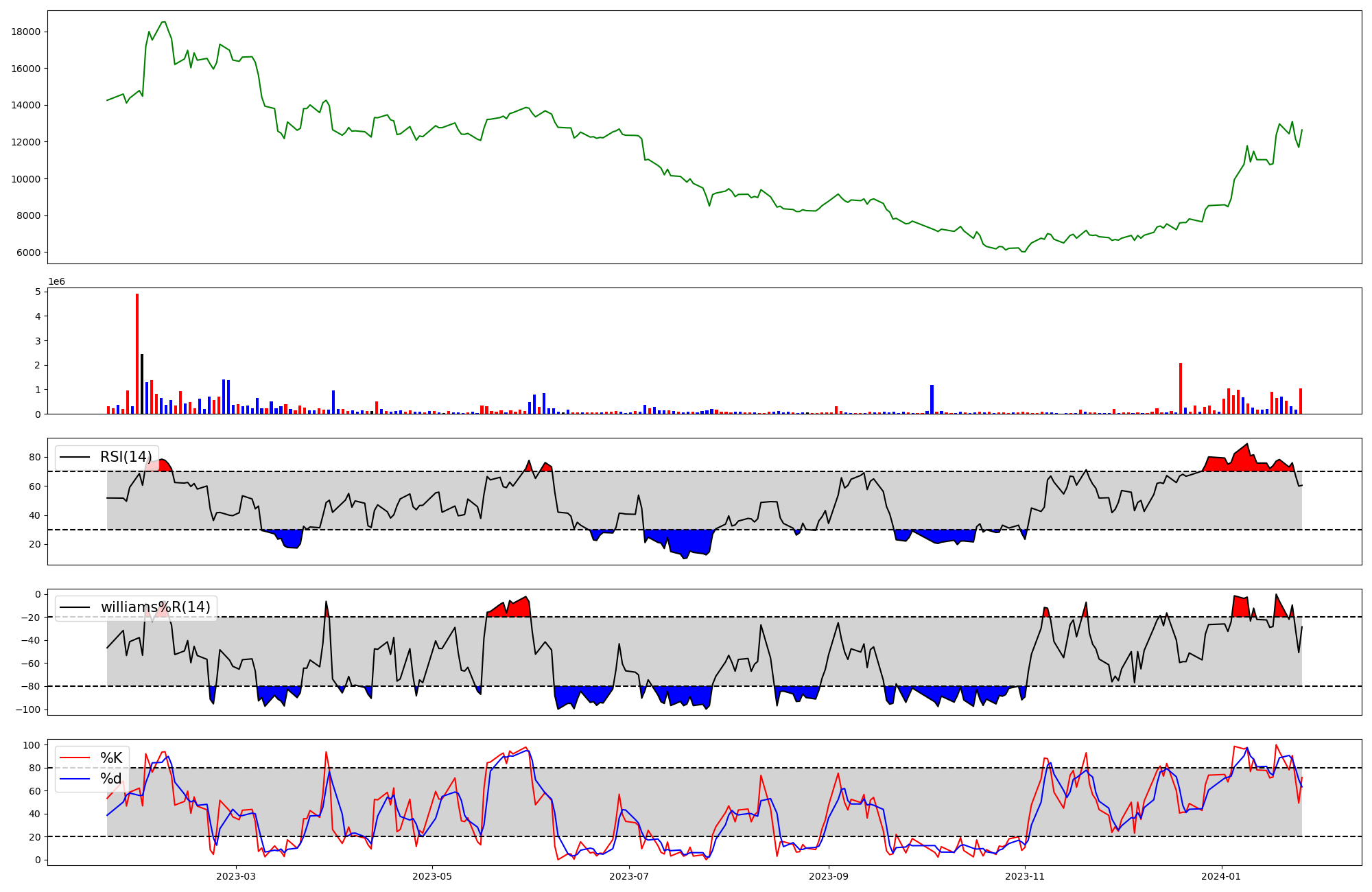Click the williams%R(14) legend label
This screenshot has height=892, width=1372.
(156, 607)
